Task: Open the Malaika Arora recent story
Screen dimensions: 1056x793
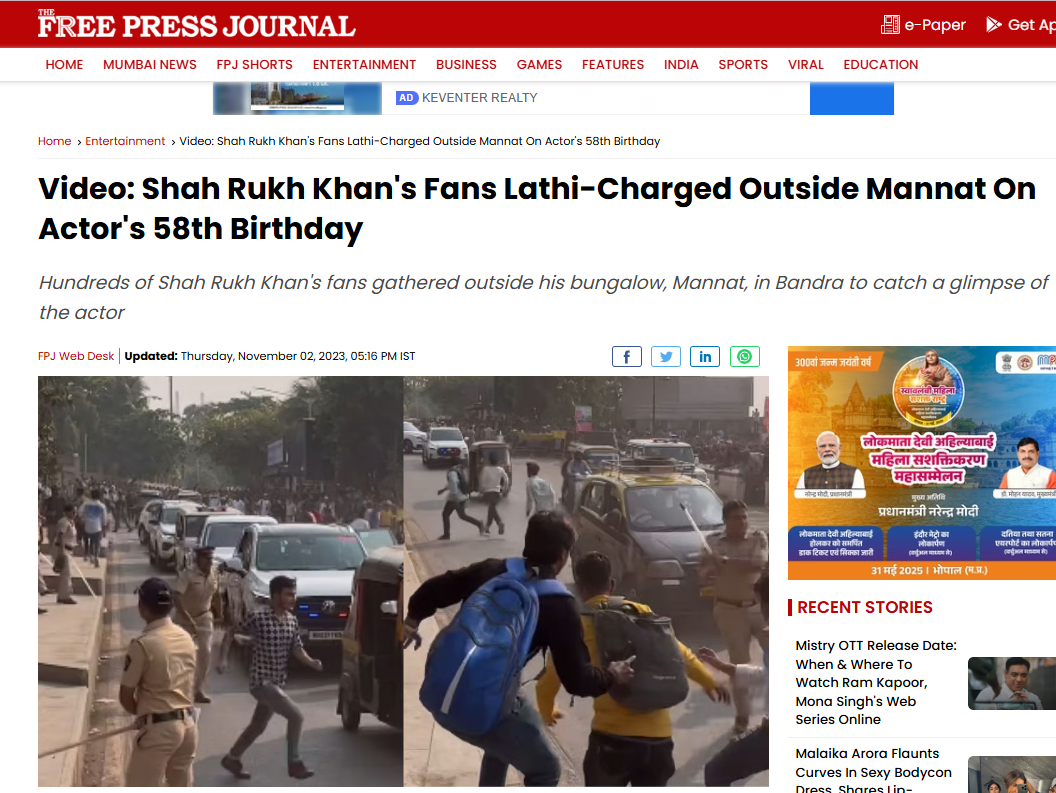Action: [873, 770]
